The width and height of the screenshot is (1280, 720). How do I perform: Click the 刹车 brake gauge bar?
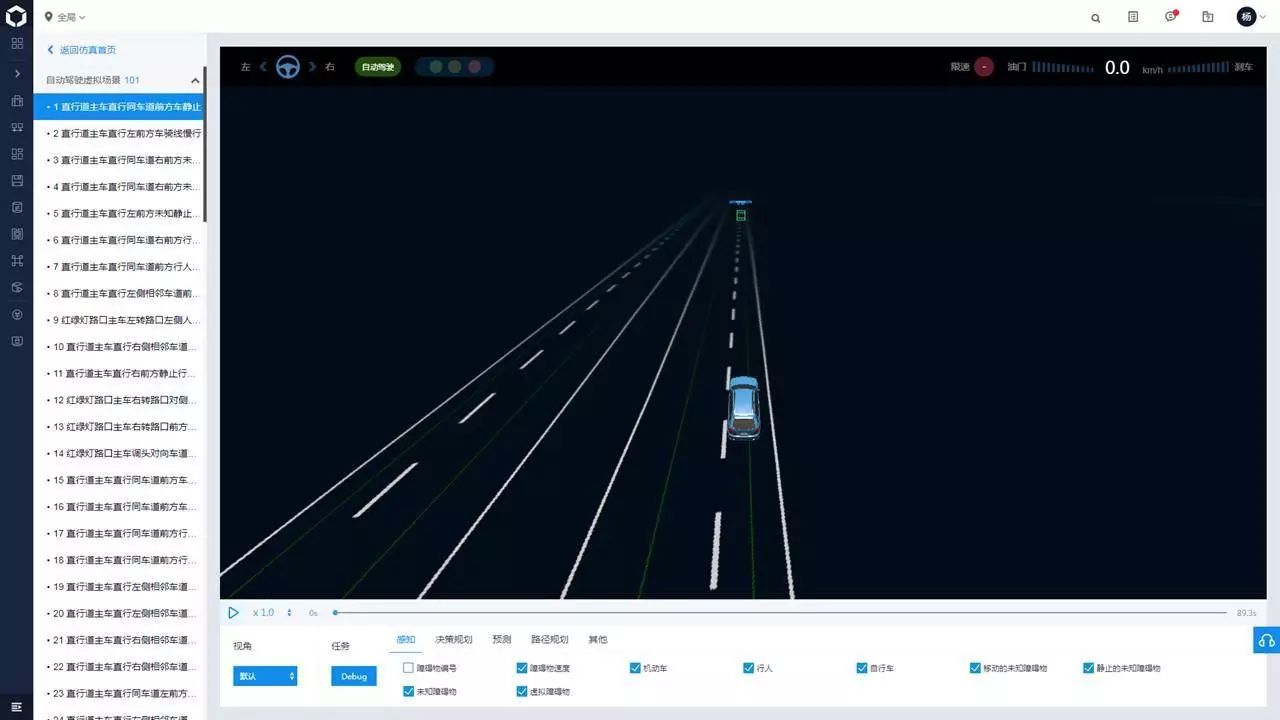1198,67
